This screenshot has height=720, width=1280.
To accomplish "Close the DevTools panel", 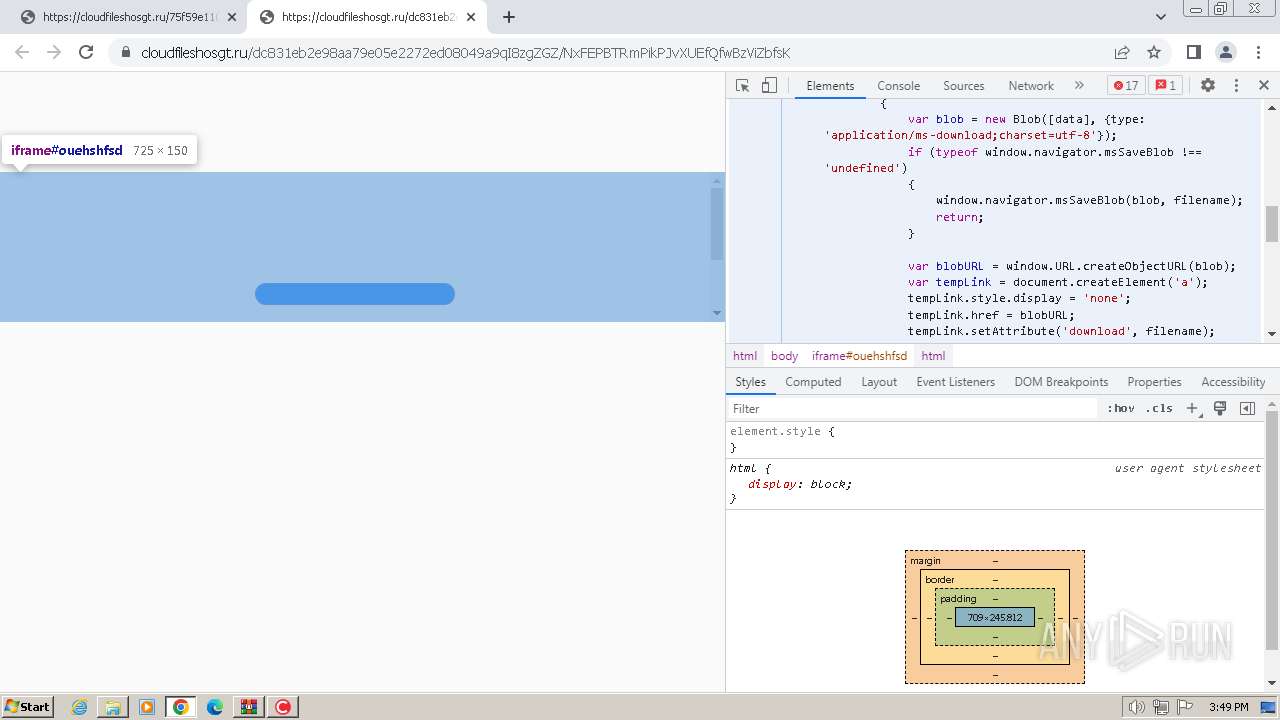I will 1263,86.
